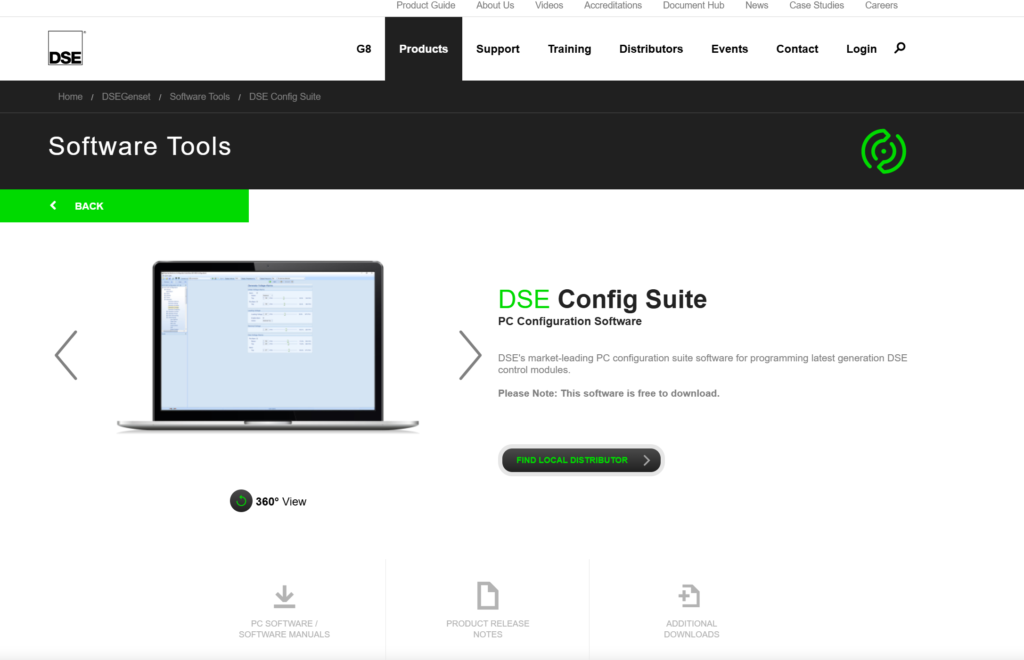Screen dimensions: 1024x660
Task: Open the search magnifier icon
Action: tap(900, 48)
